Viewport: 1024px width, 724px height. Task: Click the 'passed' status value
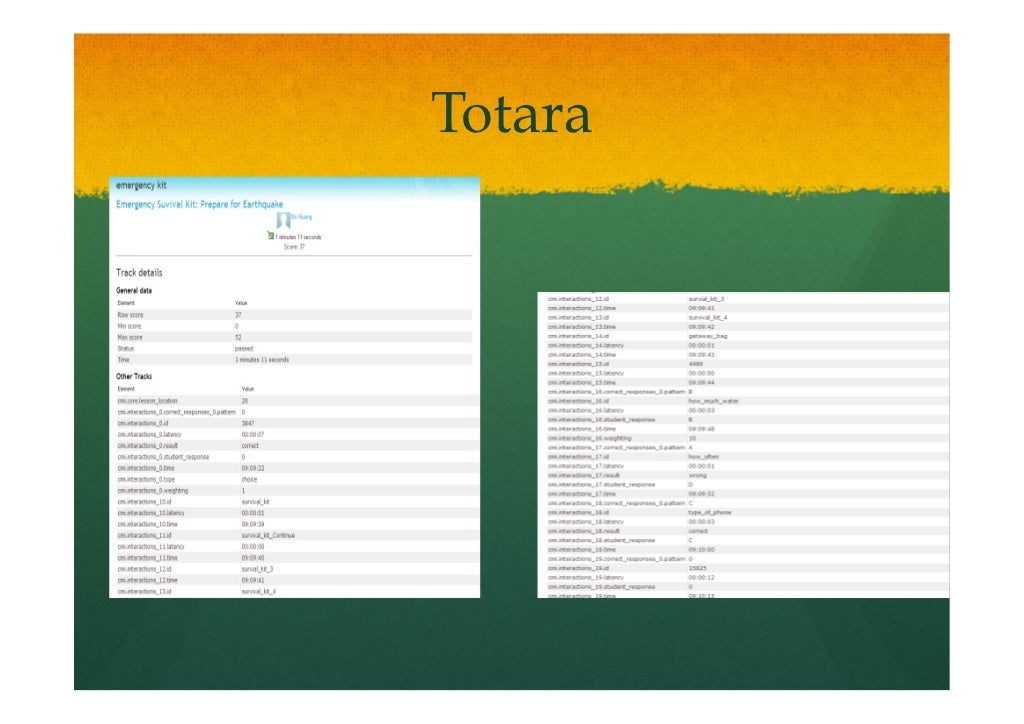click(x=244, y=349)
